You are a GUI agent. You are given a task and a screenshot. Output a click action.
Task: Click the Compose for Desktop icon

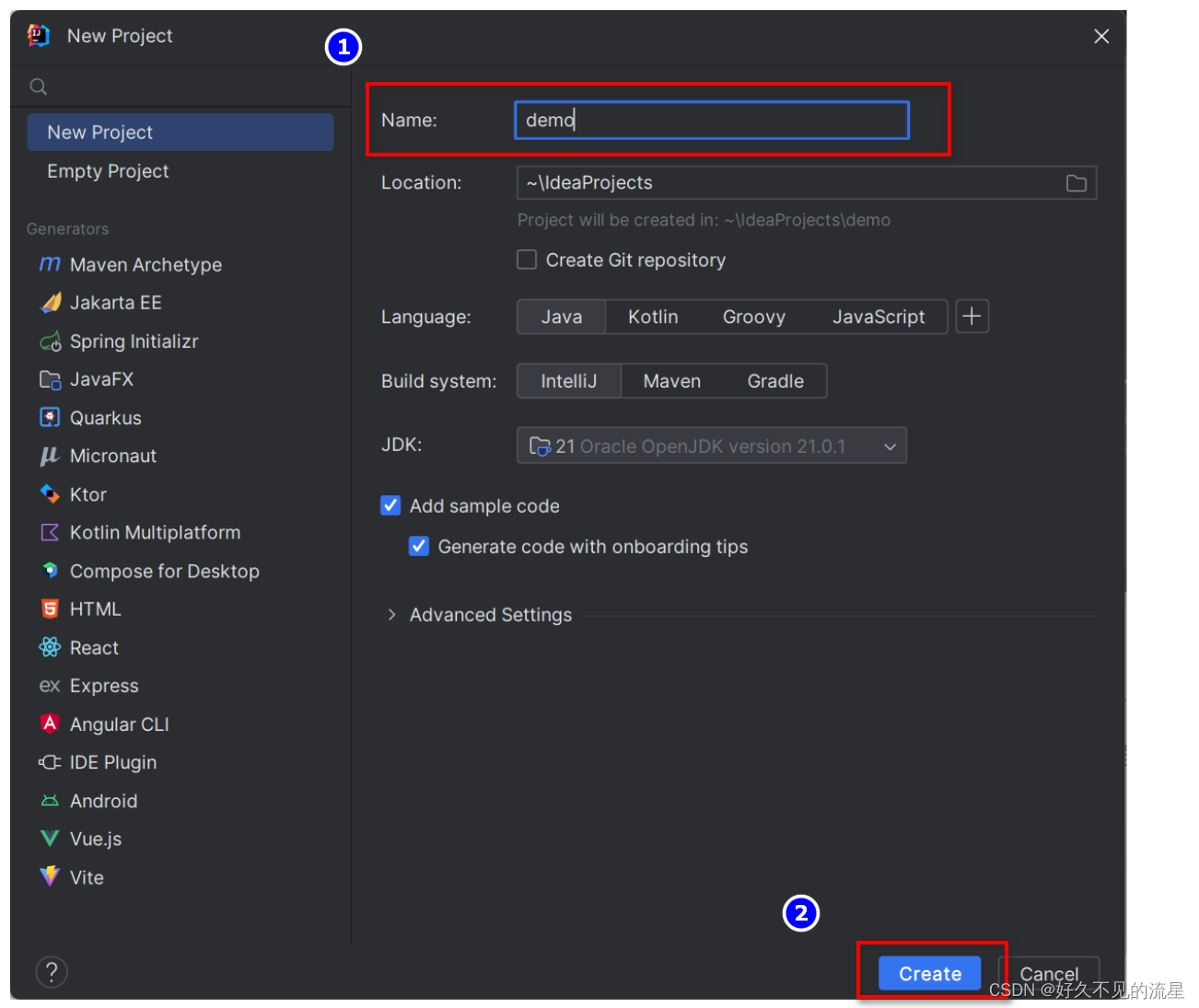click(50, 571)
